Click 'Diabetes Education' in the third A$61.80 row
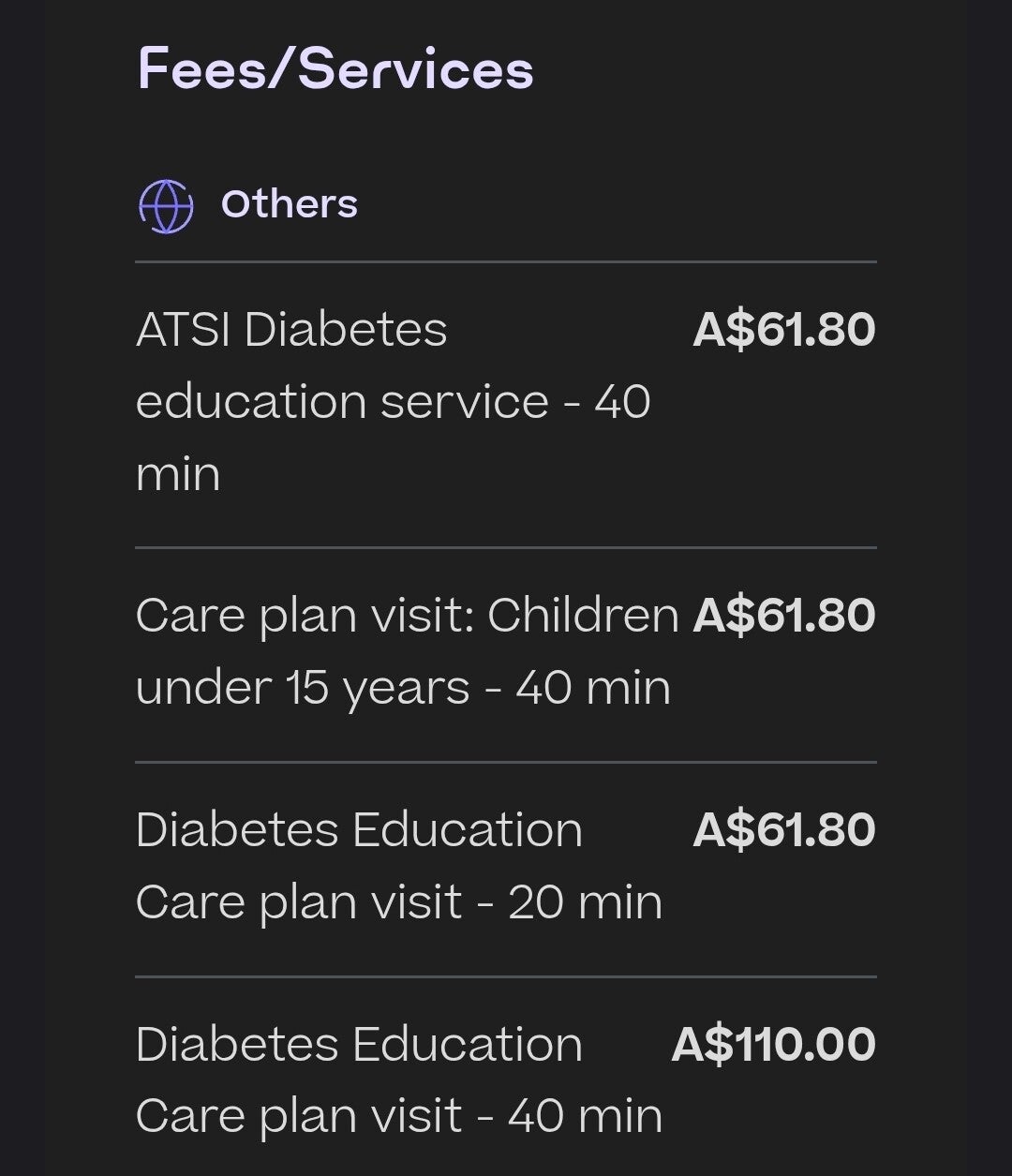 pyautogui.click(x=359, y=830)
